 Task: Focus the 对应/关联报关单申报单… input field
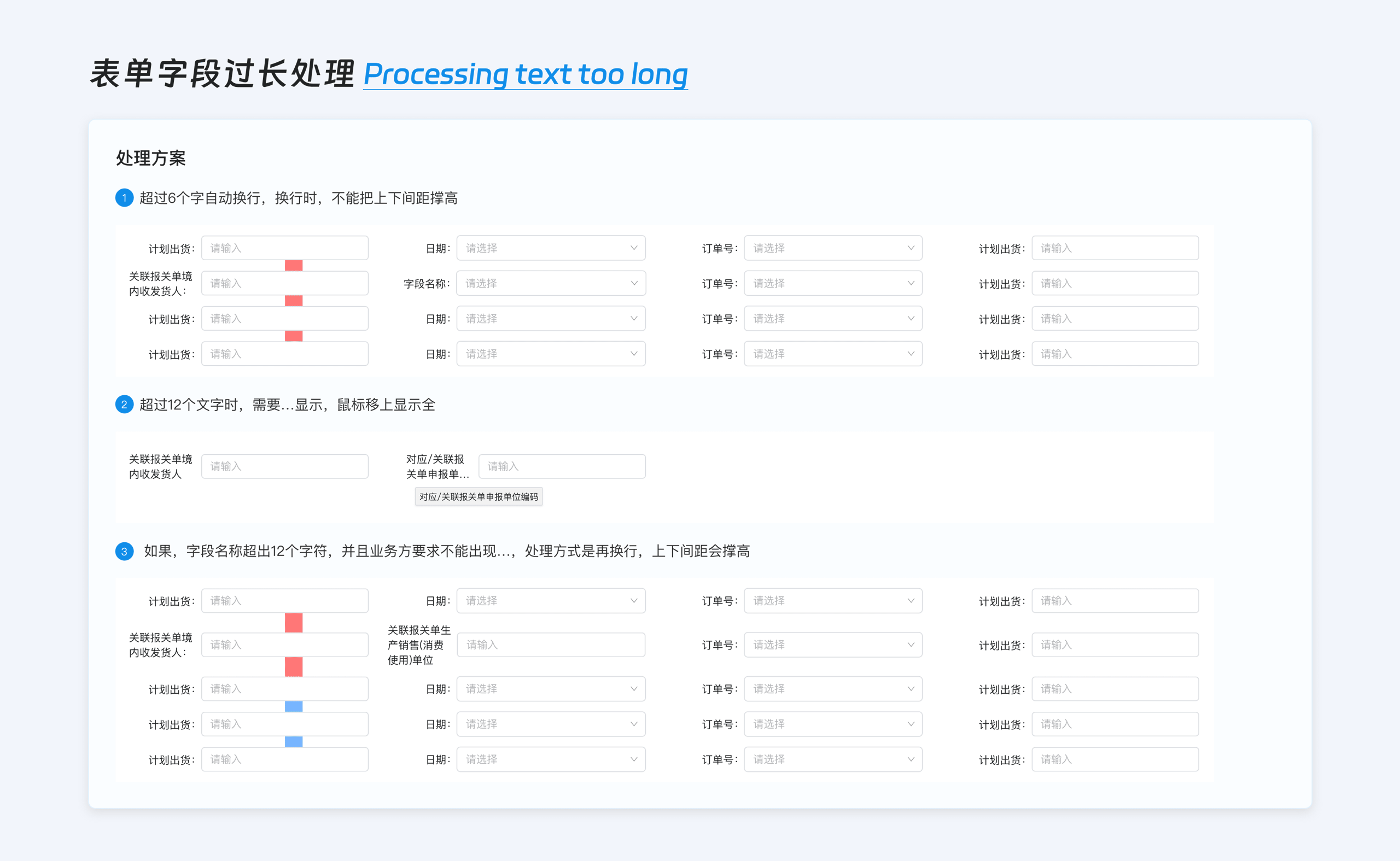coord(562,466)
